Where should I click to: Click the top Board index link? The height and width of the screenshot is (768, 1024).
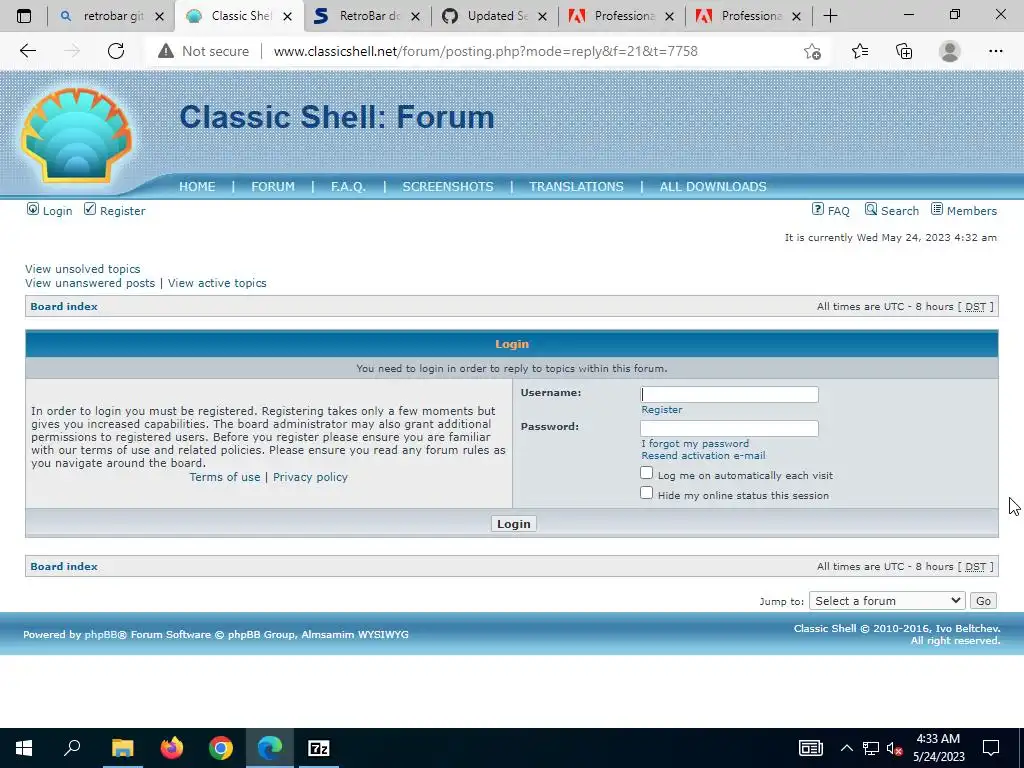pos(64,306)
